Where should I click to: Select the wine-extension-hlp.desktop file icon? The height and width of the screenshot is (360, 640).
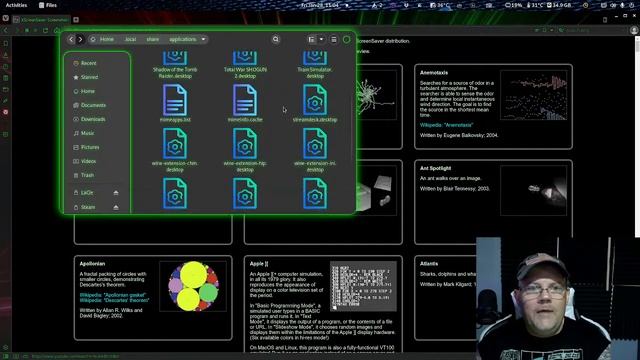(x=245, y=144)
